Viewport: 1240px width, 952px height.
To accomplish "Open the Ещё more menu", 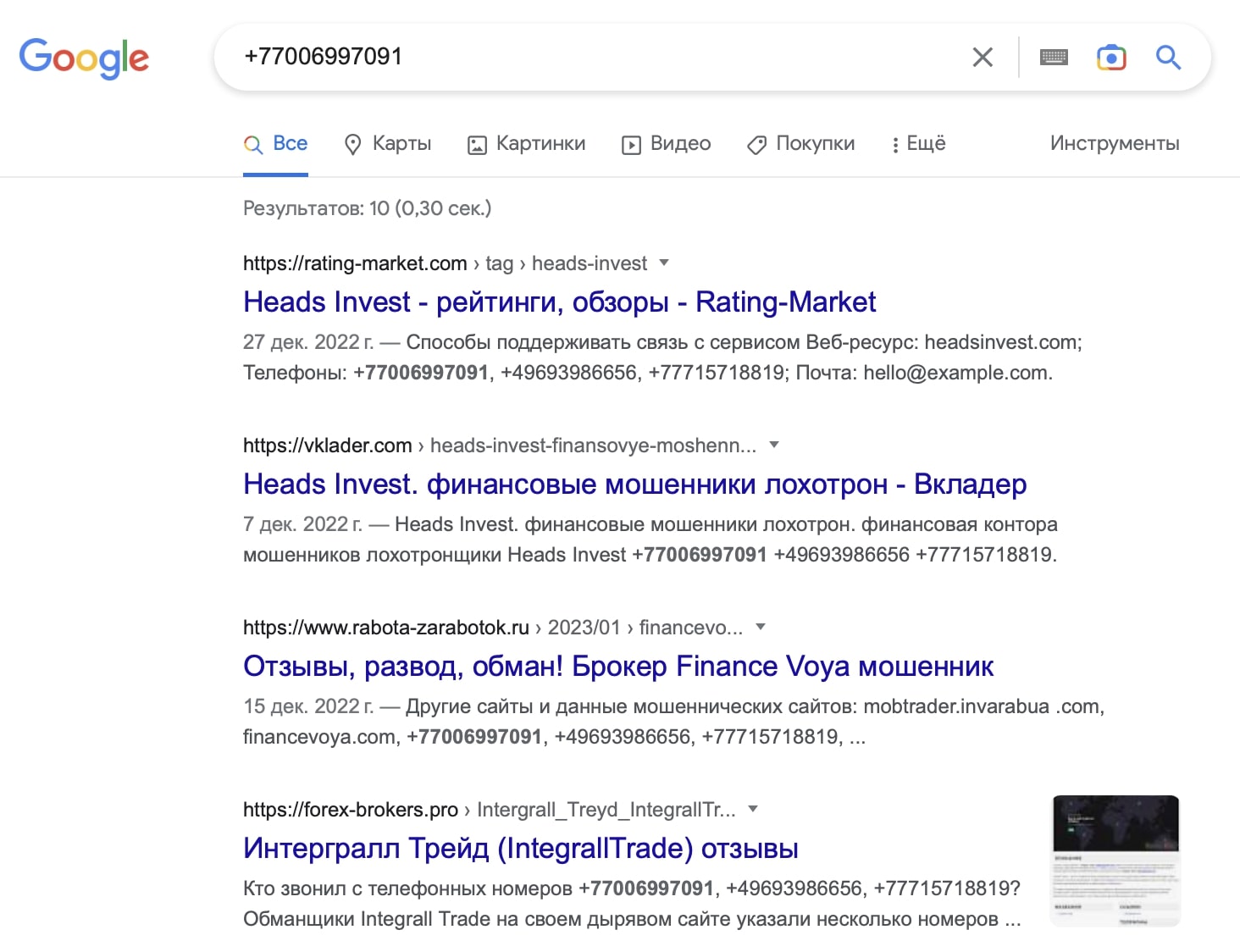I will [x=918, y=144].
